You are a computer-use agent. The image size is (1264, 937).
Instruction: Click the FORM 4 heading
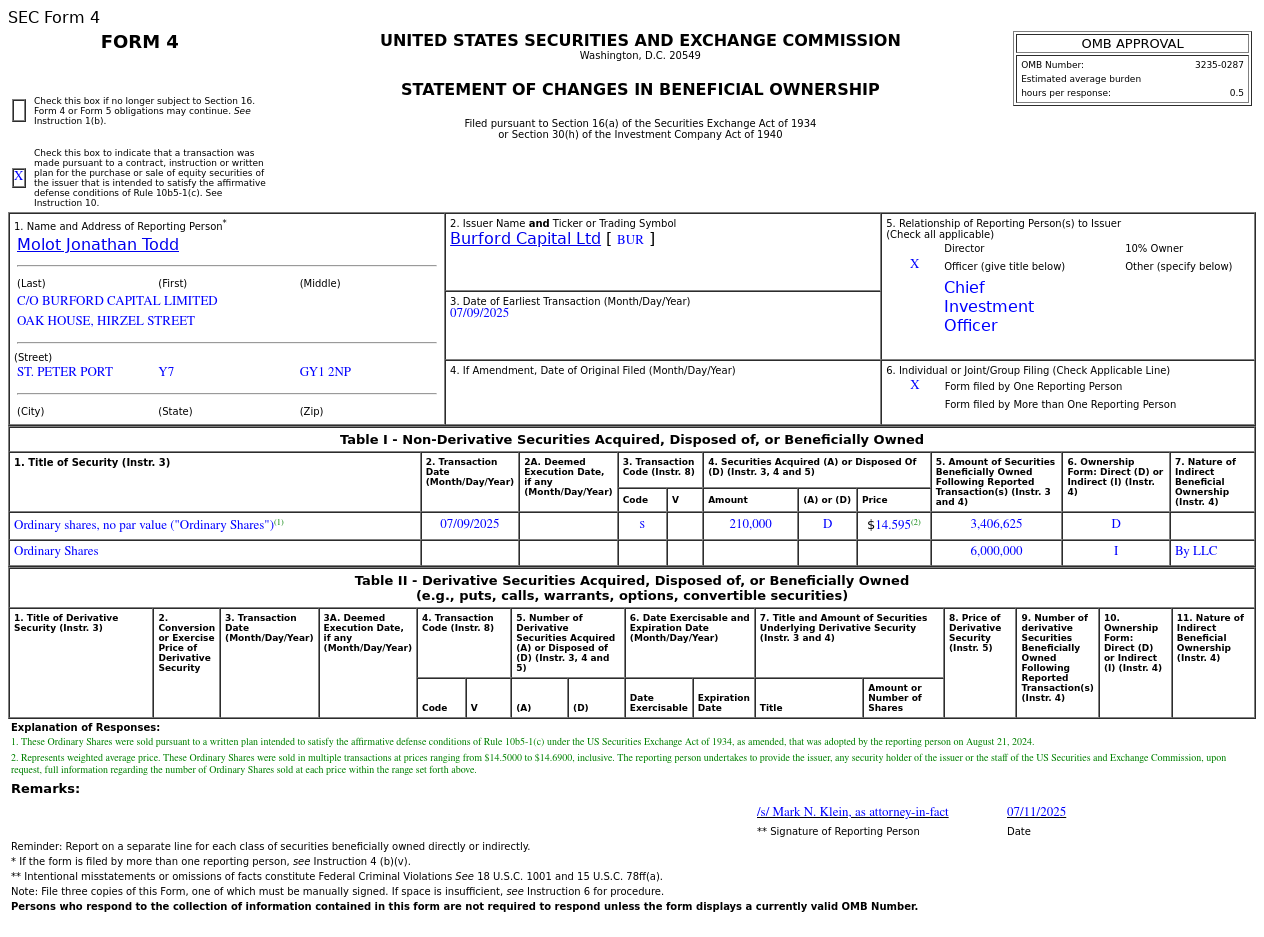pos(140,42)
